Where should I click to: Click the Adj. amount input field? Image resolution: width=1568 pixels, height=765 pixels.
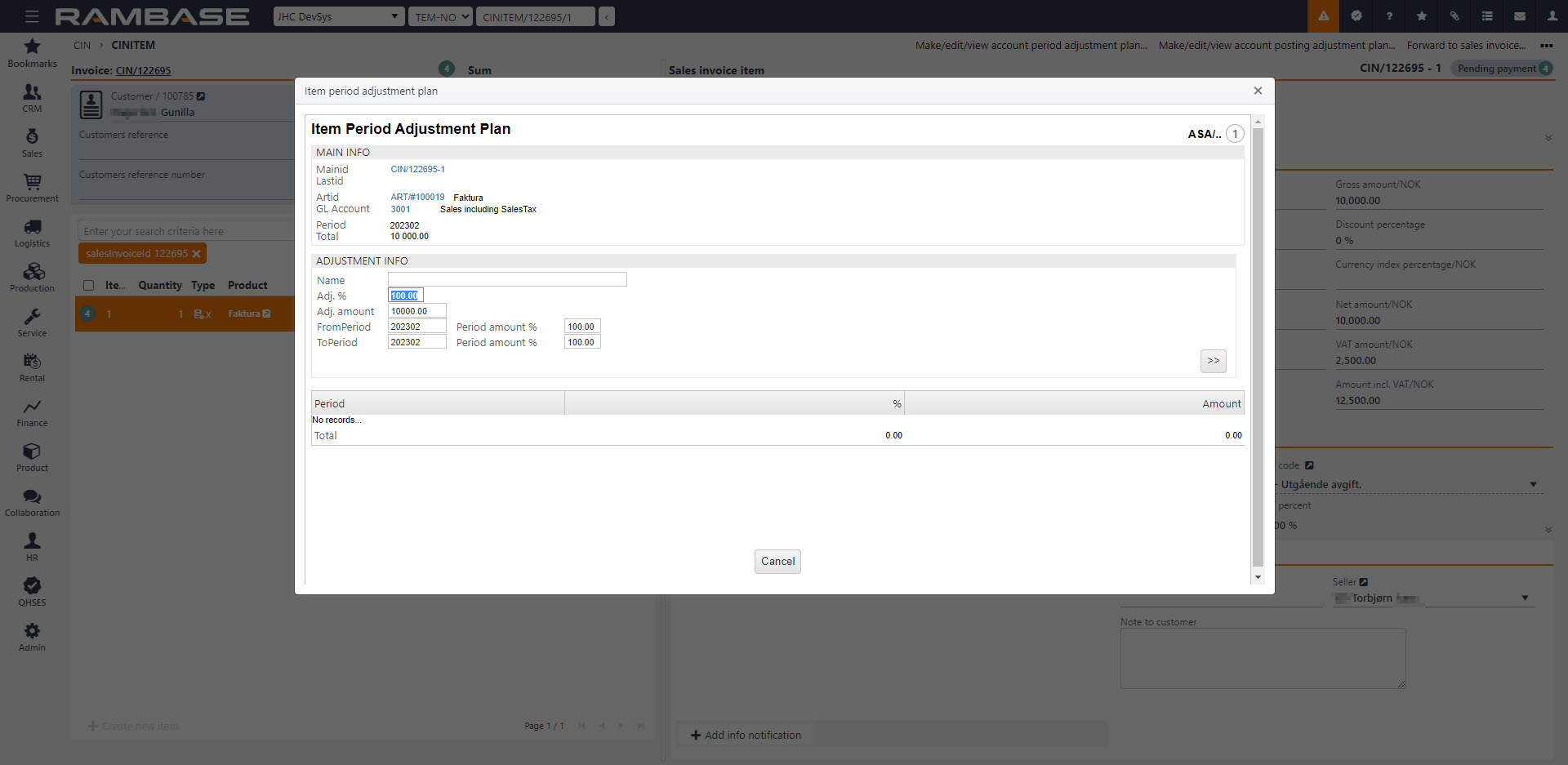[x=417, y=311]
